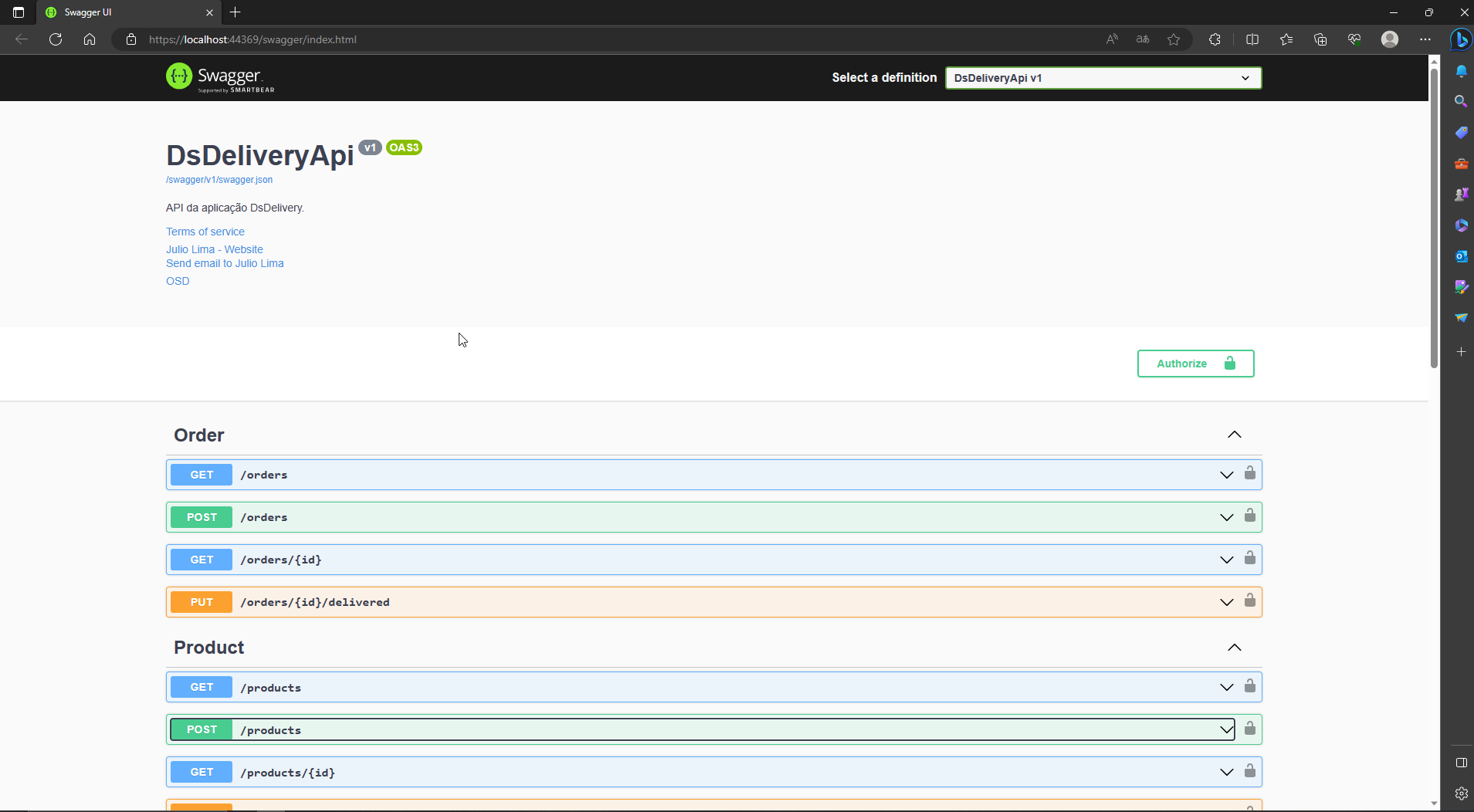Open sidebar shopping tag icon
Image resolution: width=1474 pixels, height=812 pixels.
coord(1461,133)
